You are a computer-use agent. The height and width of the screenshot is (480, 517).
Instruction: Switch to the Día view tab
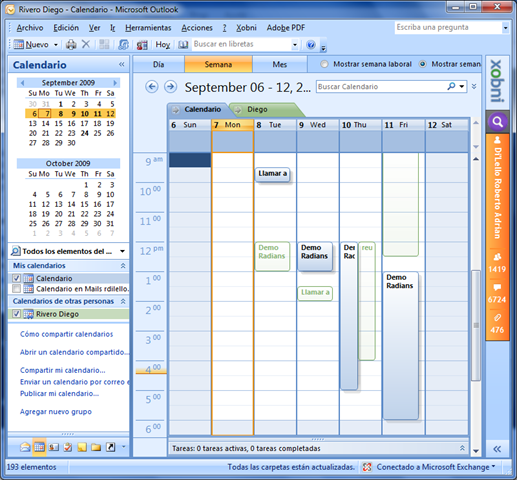coord(158,64)
